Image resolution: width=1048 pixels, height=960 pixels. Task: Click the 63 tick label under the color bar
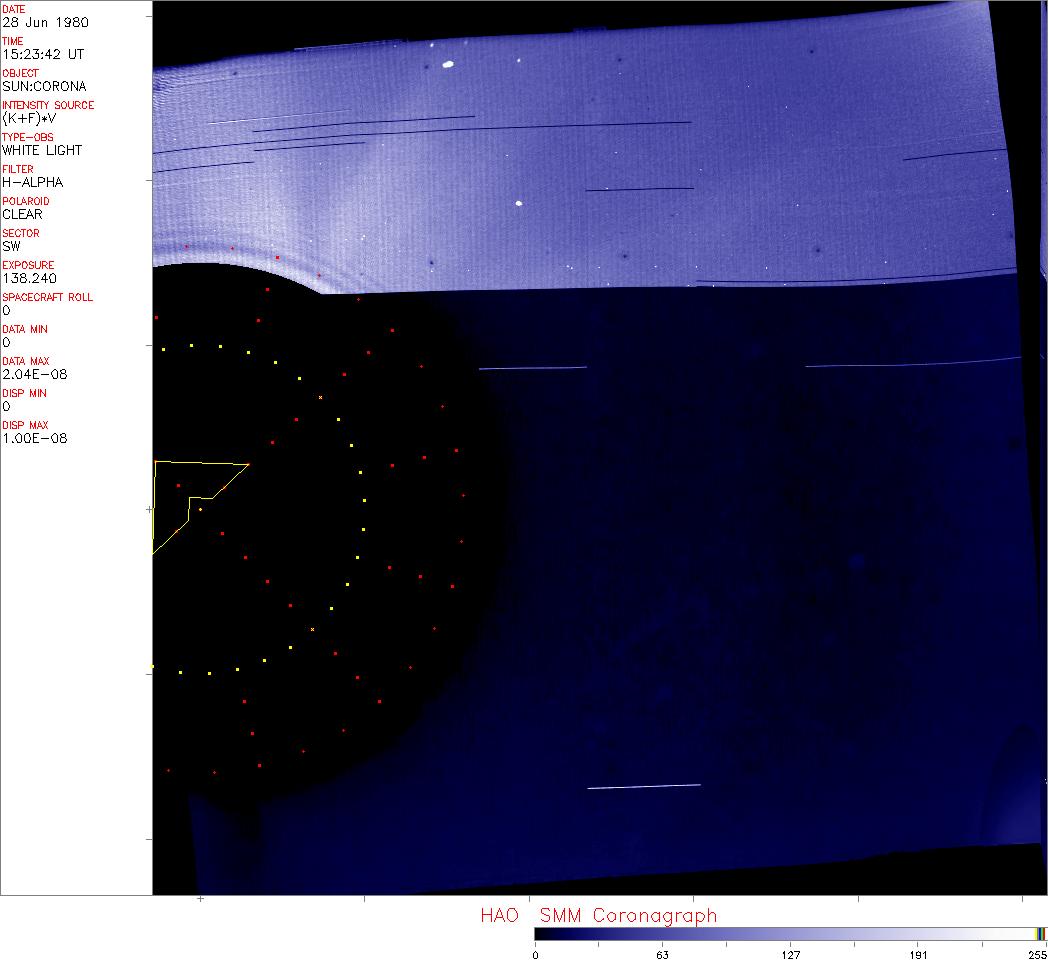pyautogui.click(x=662, y=954)
